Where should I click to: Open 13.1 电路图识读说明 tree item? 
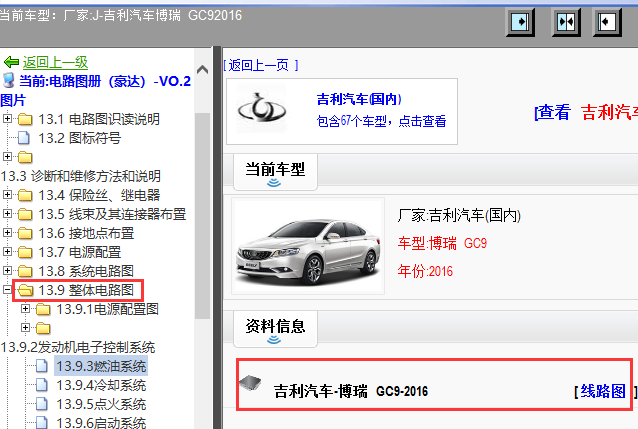[99, 119]
